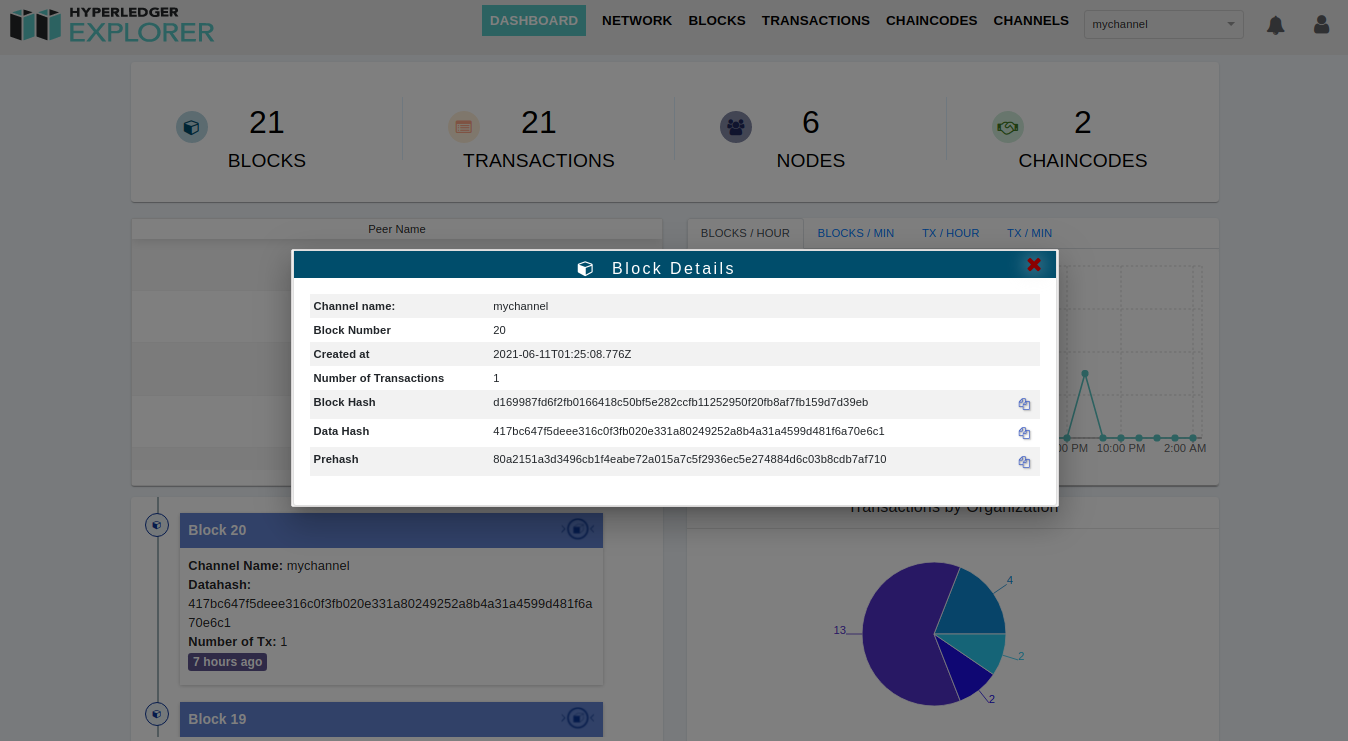1348x741 pixels.
Task: Open notifications via the bell icon
Action: click(x=1276, y=24)
